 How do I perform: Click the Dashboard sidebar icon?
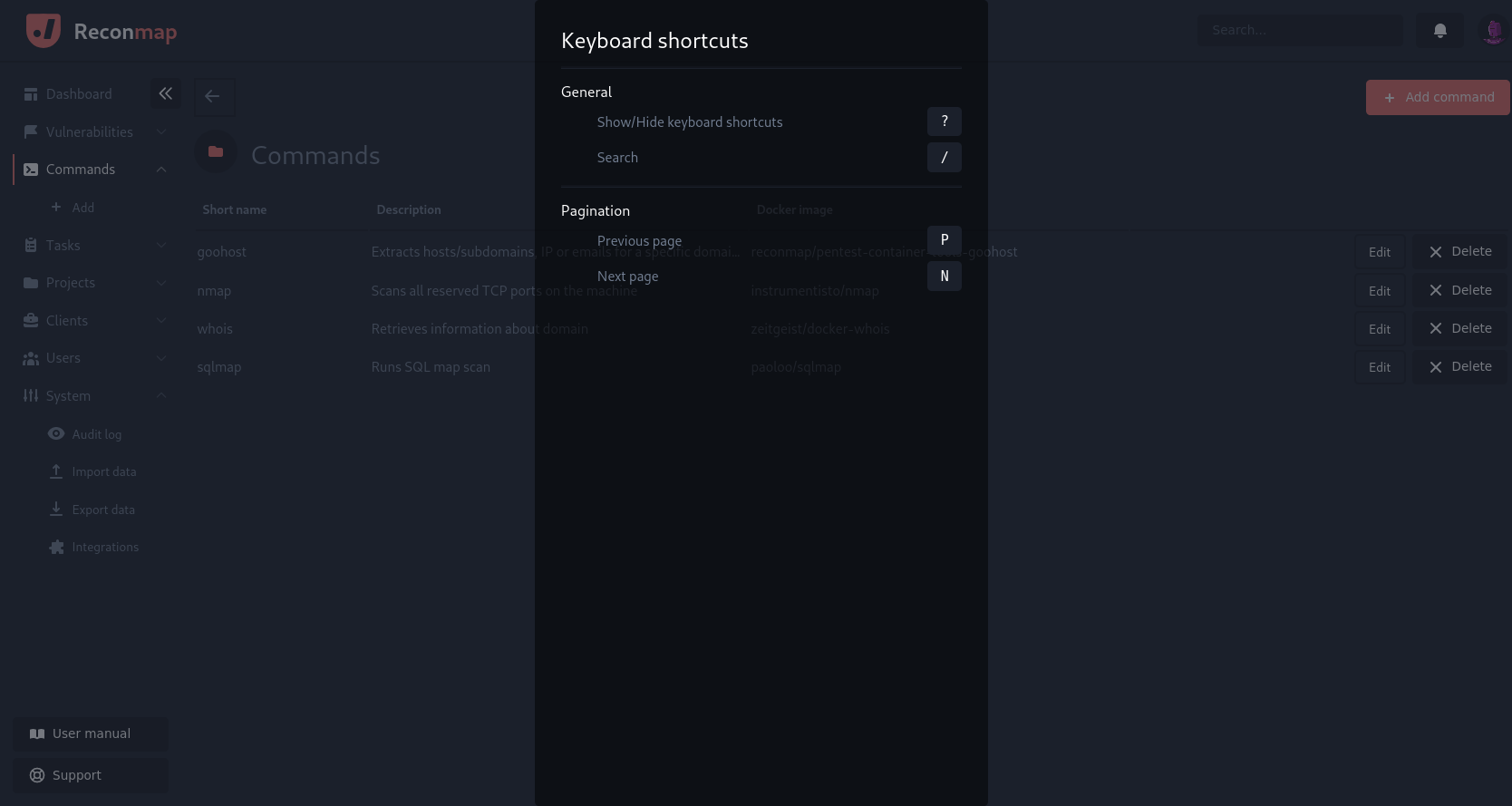[31, 94]
